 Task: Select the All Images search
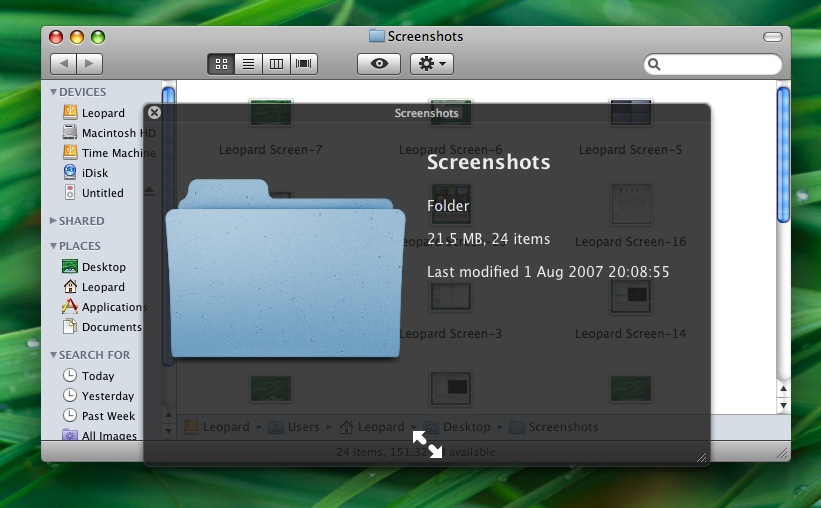(x=99, y=435)
